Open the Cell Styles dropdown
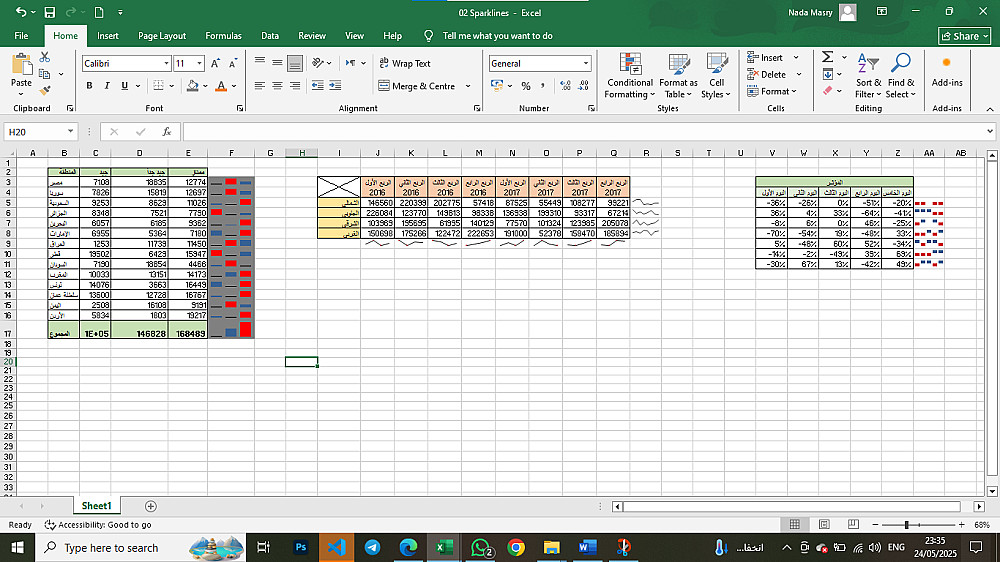 (717, 76)
